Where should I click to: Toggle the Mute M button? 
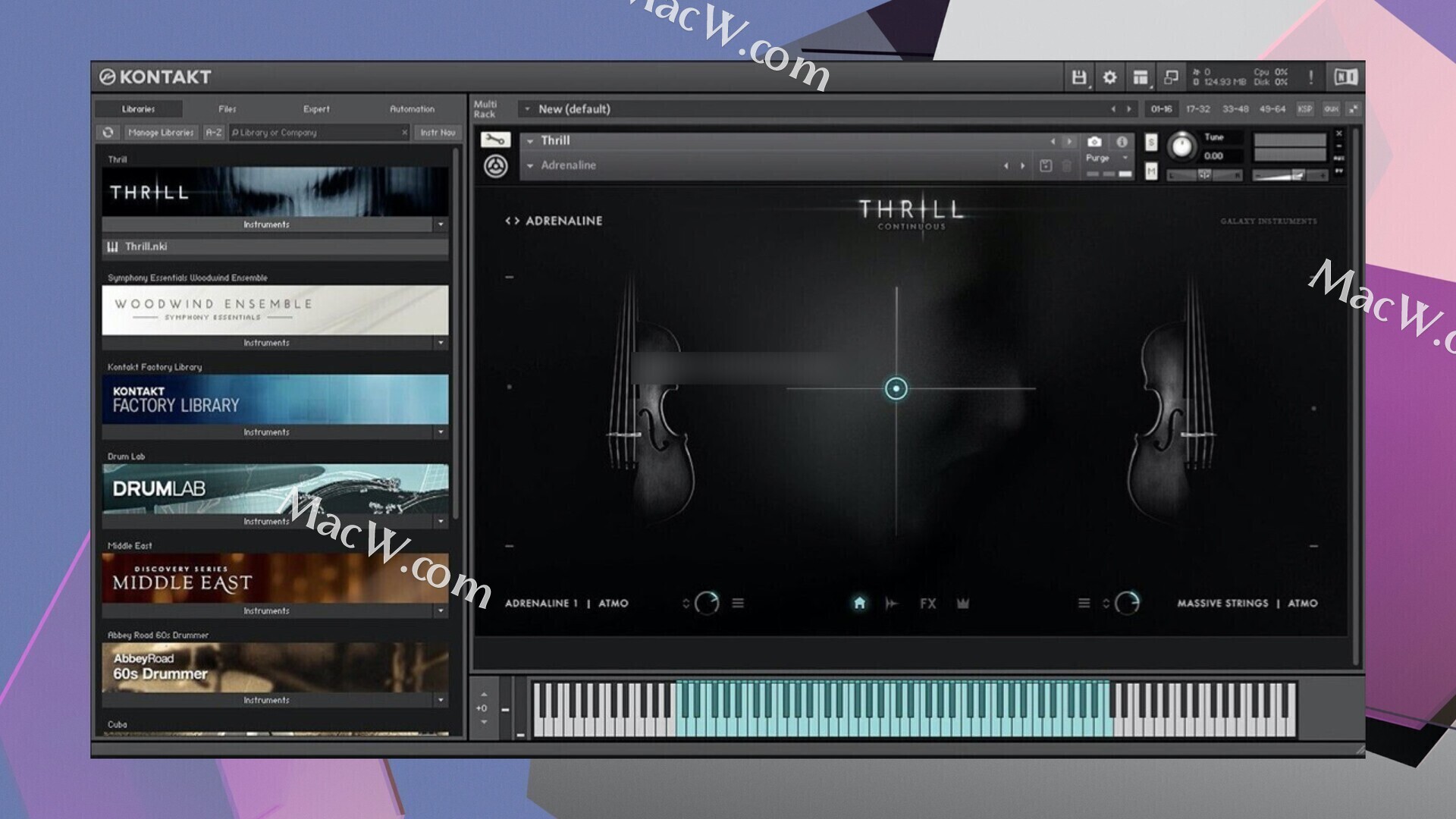point(1151,172)
